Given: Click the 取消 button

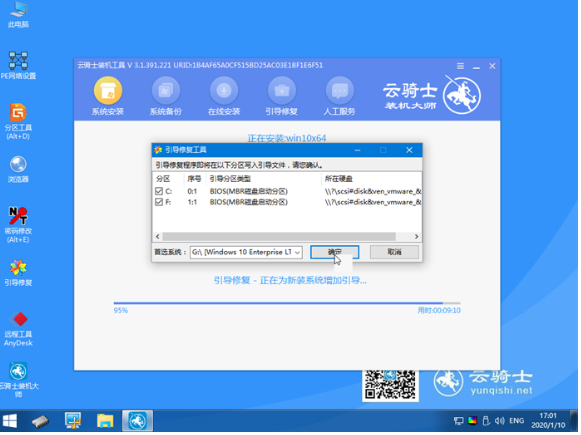Looking at the screenshot, I should (395, 252).
